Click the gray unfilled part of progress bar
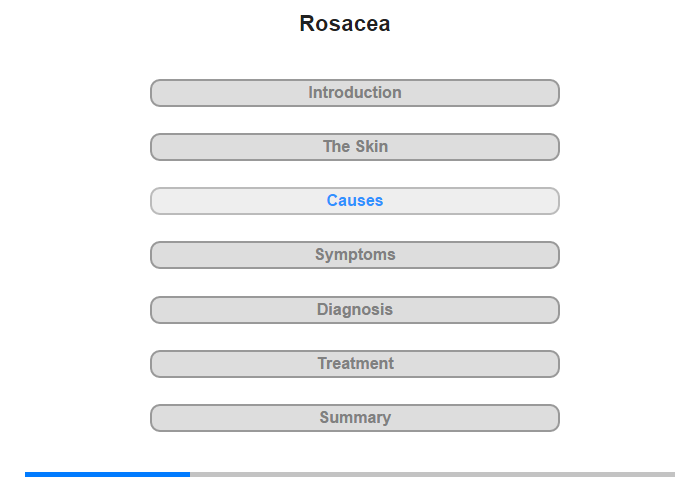700x480 pixels. coord(432,474)
